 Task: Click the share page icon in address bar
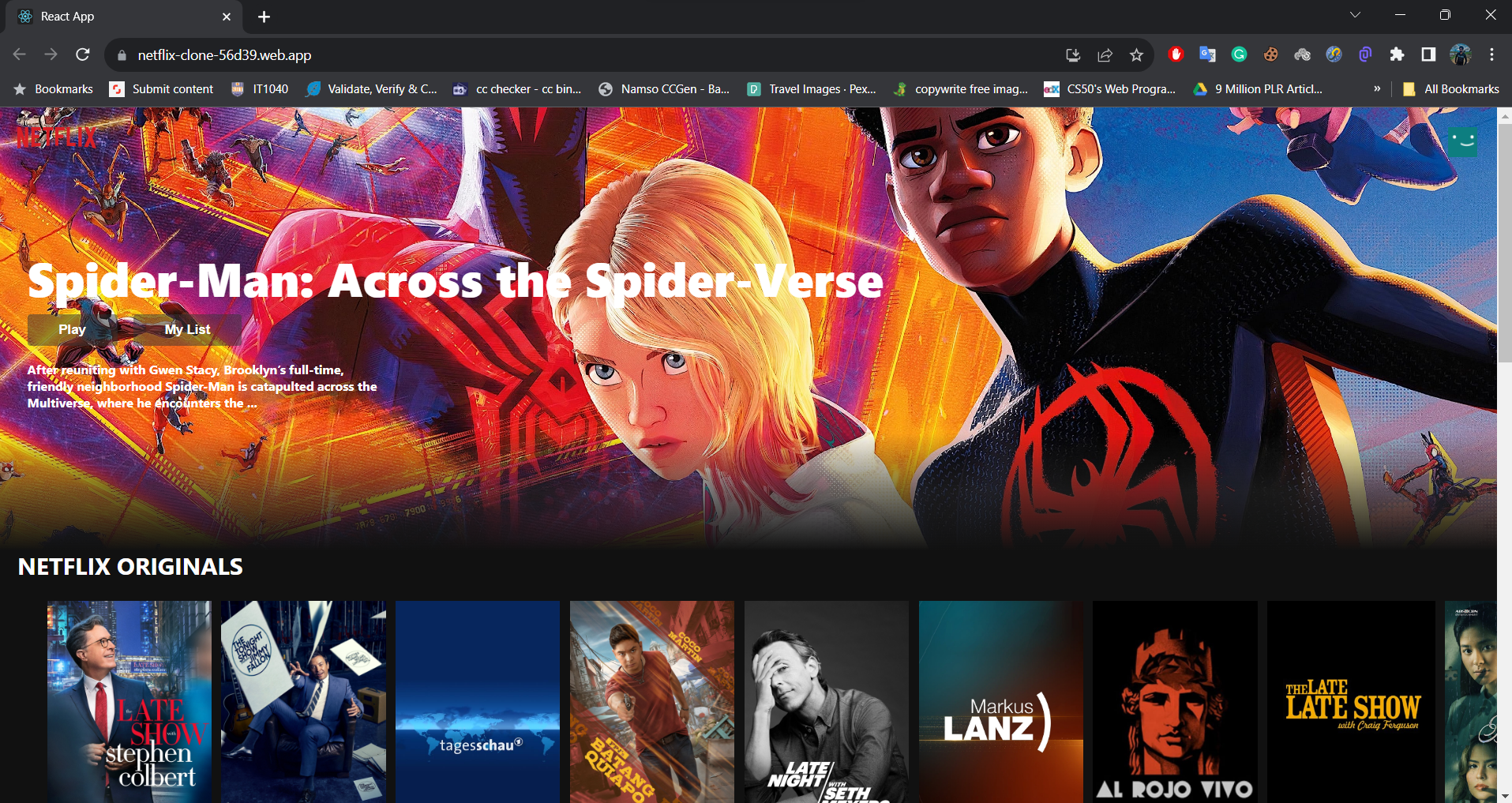pos(1105,54)
